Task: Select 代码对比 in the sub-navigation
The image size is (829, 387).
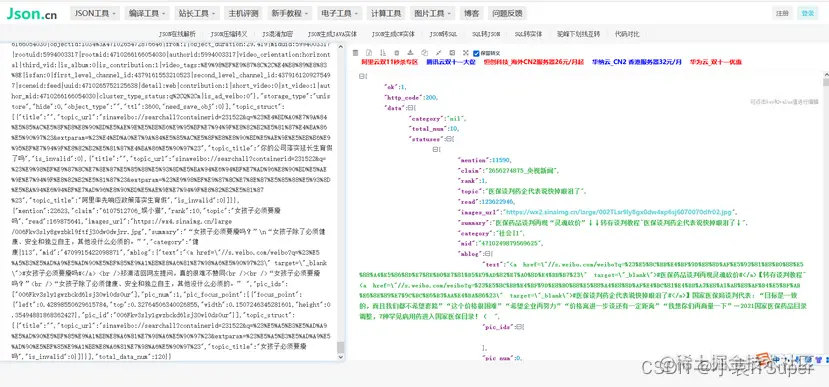Action: click(x=627, y=34)
